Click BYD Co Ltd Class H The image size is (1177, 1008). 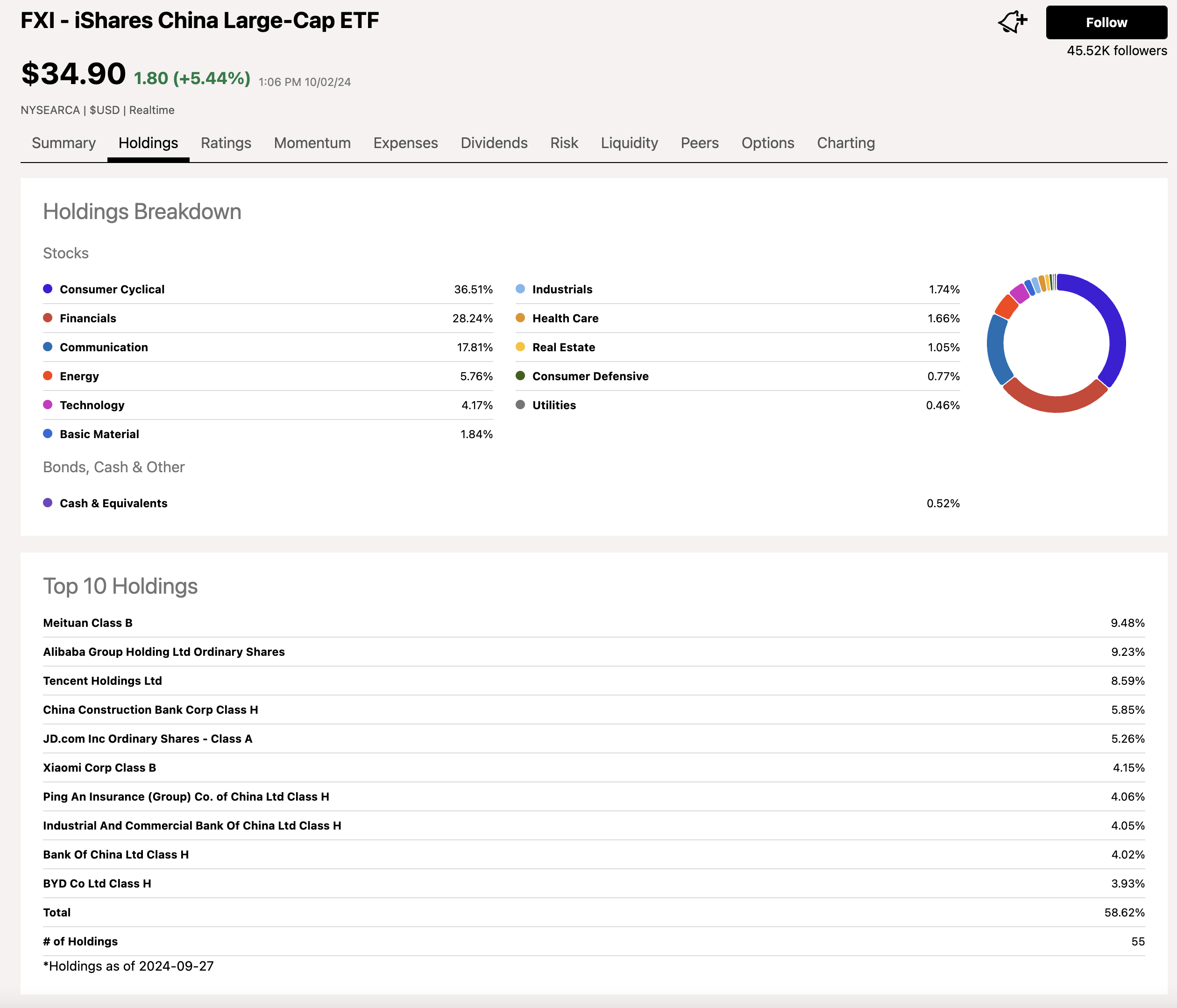[x=97, y=884]
